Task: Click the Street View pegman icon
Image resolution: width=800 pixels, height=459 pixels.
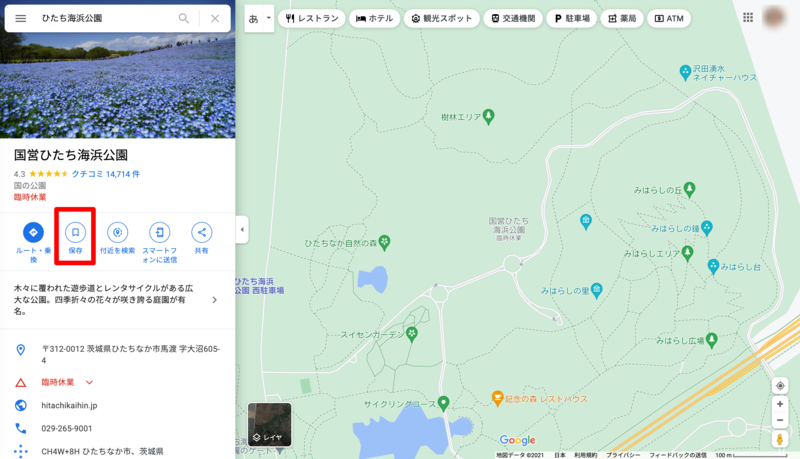Action: (x=780, y=439)
